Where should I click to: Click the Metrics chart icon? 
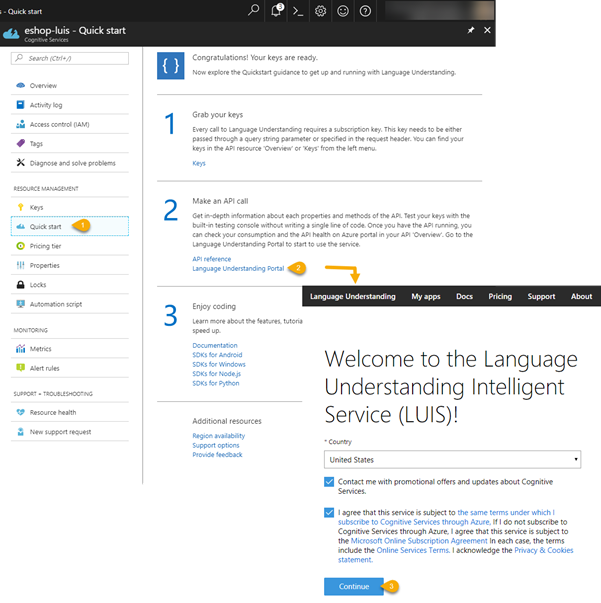point(20,349)
